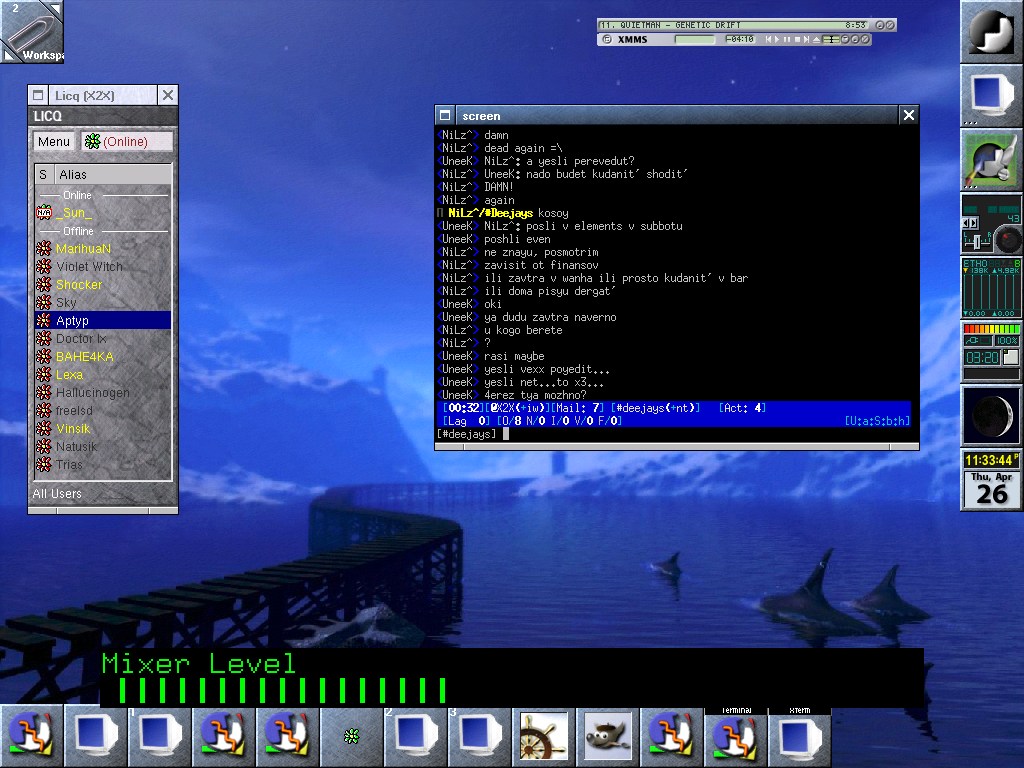Screen dimensions: 1024x768
Task: Select contact Sky in offline list
Action: point(103,302)
